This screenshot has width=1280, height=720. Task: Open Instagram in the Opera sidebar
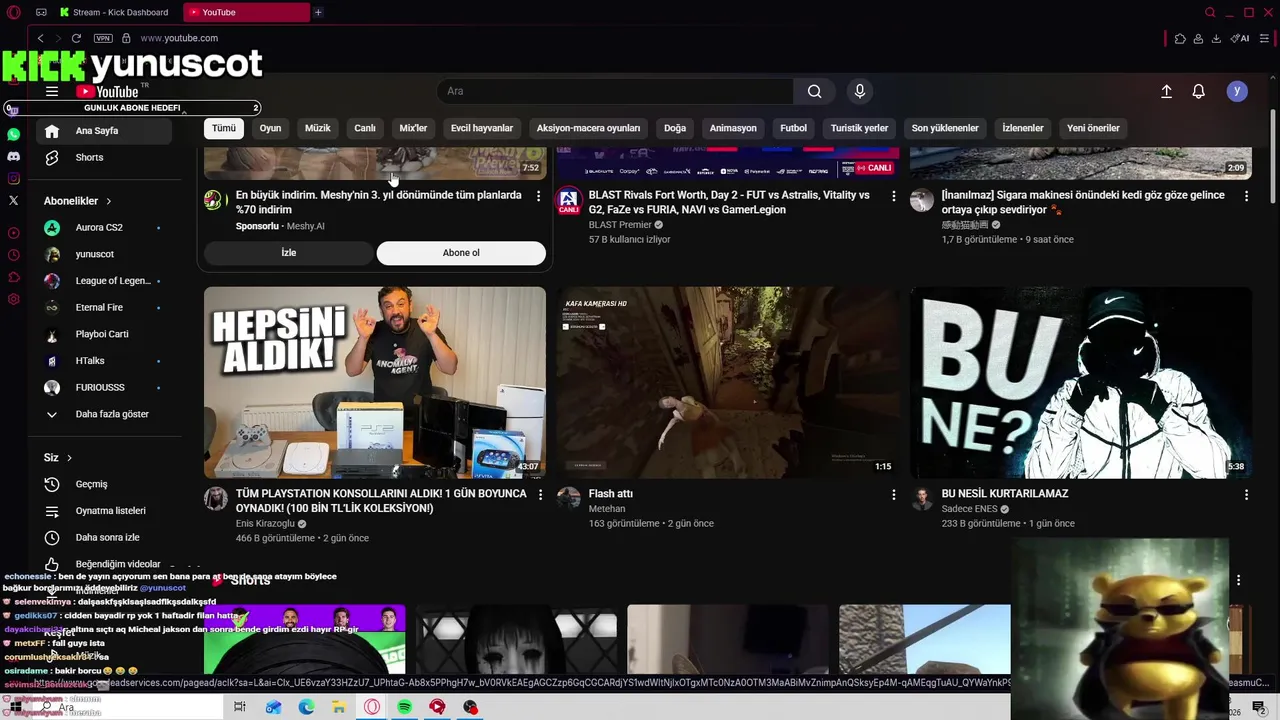[13, 178]
